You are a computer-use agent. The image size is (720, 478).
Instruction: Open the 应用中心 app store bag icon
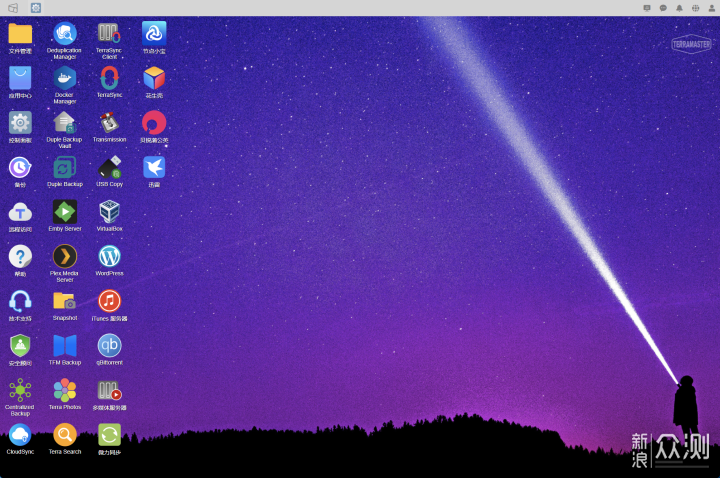pyautogui.click(x=20, y=78)
